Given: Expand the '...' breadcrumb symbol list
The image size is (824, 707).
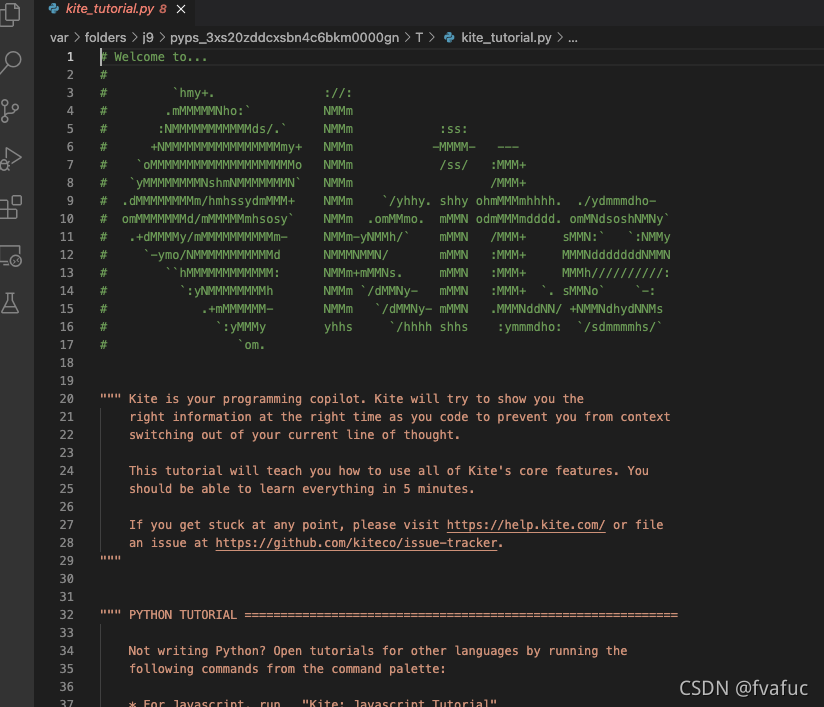Looking at the screenshot, I should point(573,38).
